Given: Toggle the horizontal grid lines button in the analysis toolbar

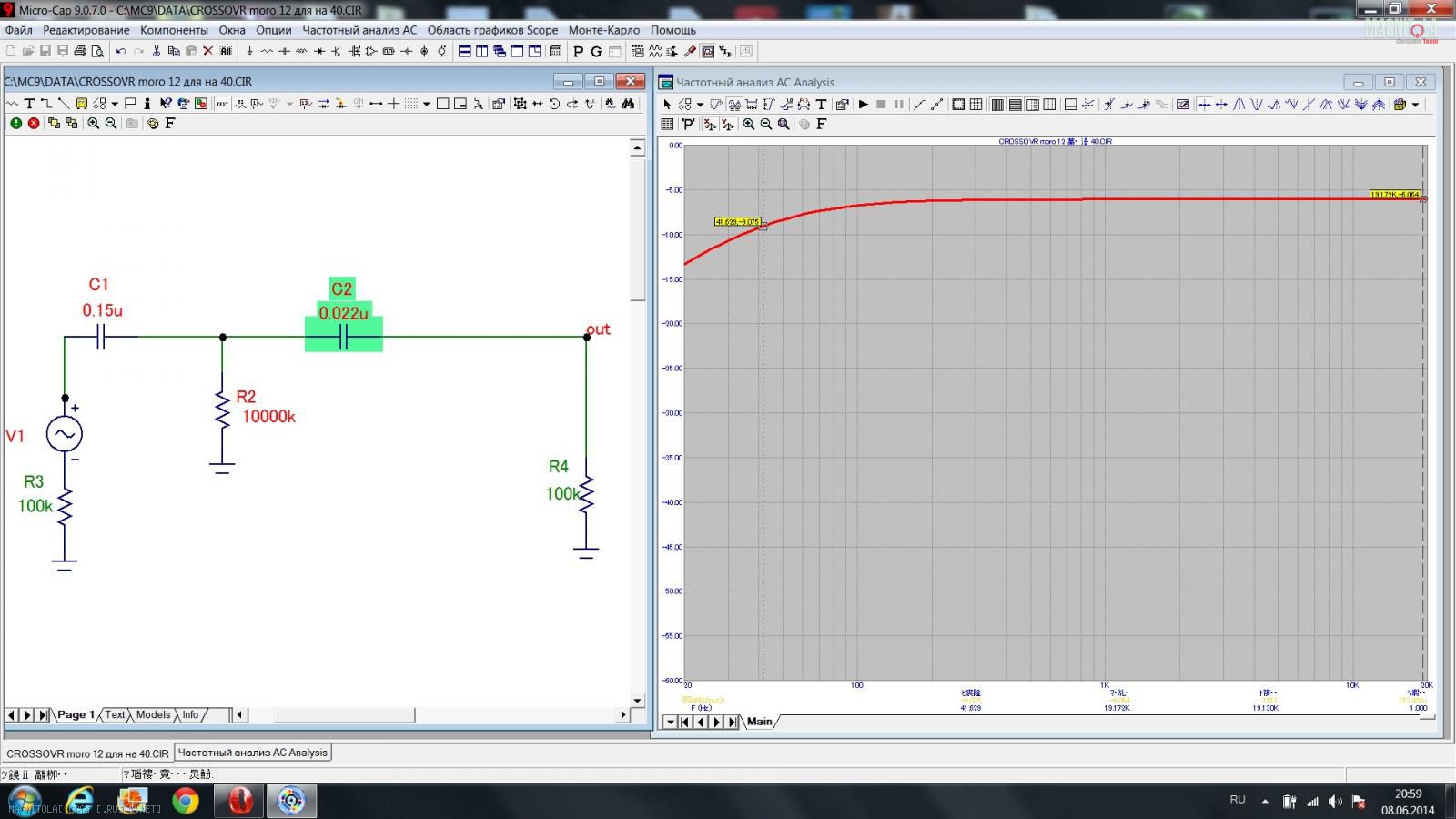Looking at the screenshot, I should coord(1016,105).
